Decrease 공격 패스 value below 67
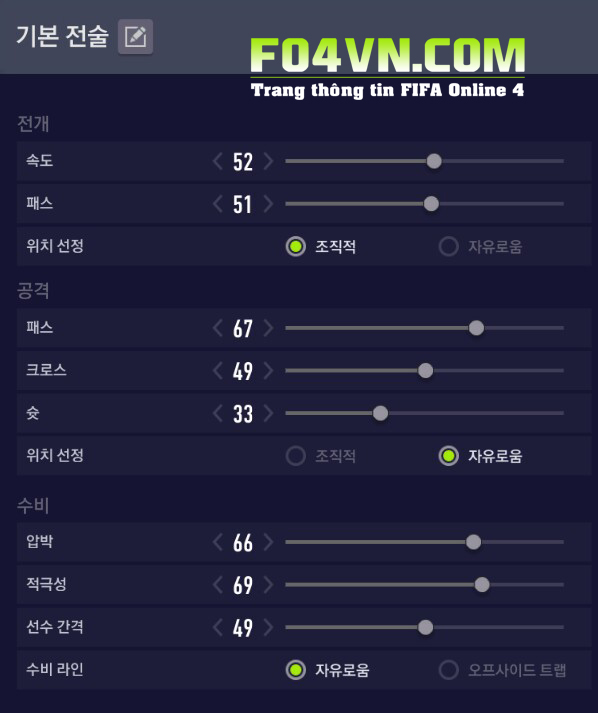This screenshot has width=598, height=713. 218,328
